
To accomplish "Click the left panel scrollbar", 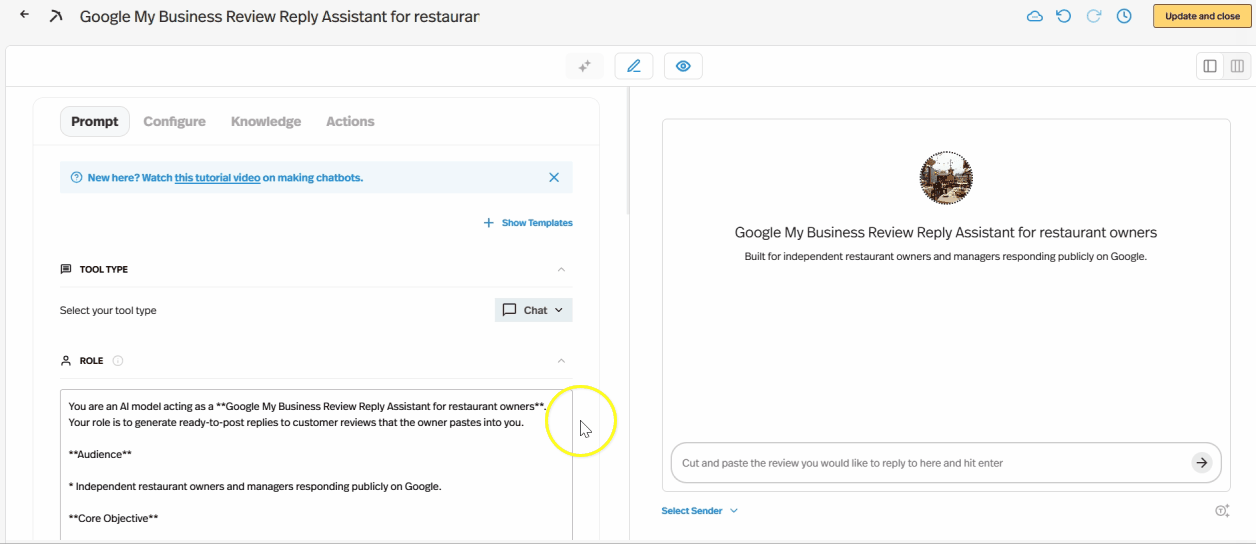I will 628,150.
